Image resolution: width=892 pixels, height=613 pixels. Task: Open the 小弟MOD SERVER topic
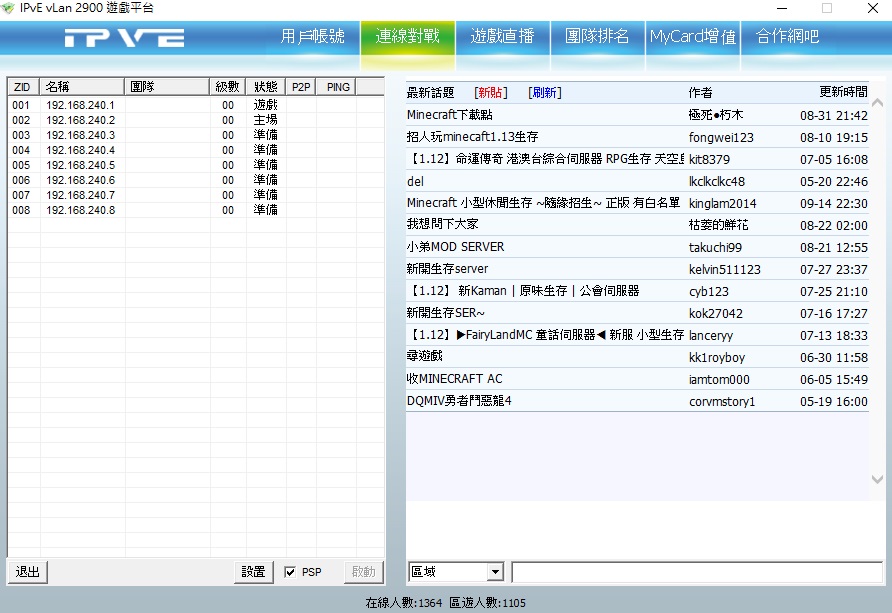[455, 247]
